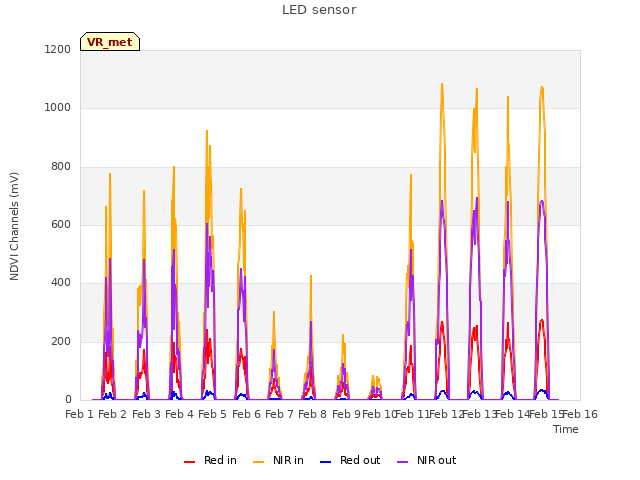
Task: Click the Feb 5 NIR in peak
Action: [x=207, y=131]
